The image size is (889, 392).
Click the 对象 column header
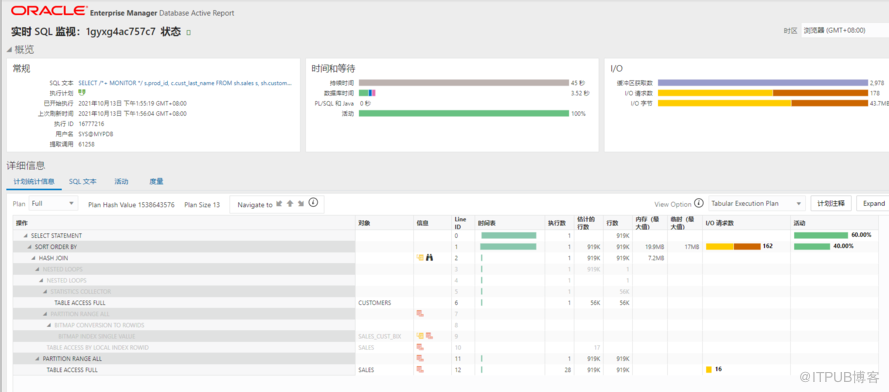[x=385, y=222]
